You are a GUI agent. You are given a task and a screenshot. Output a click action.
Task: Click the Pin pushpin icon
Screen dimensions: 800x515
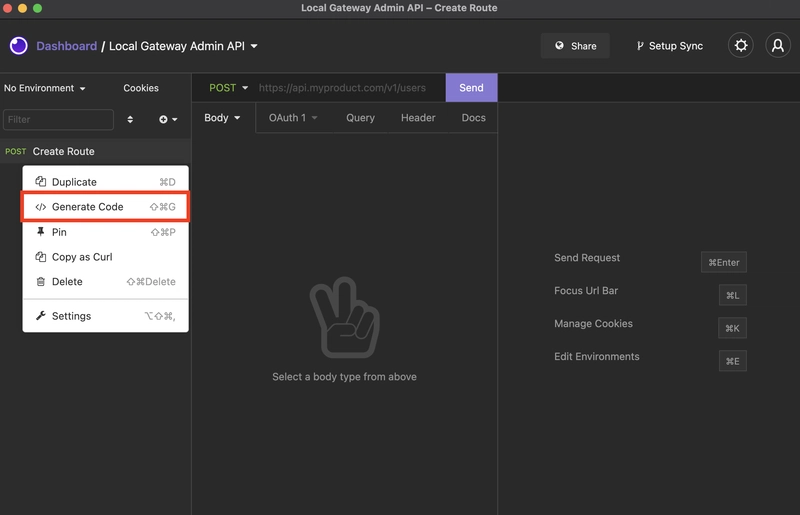click(40, 232)
